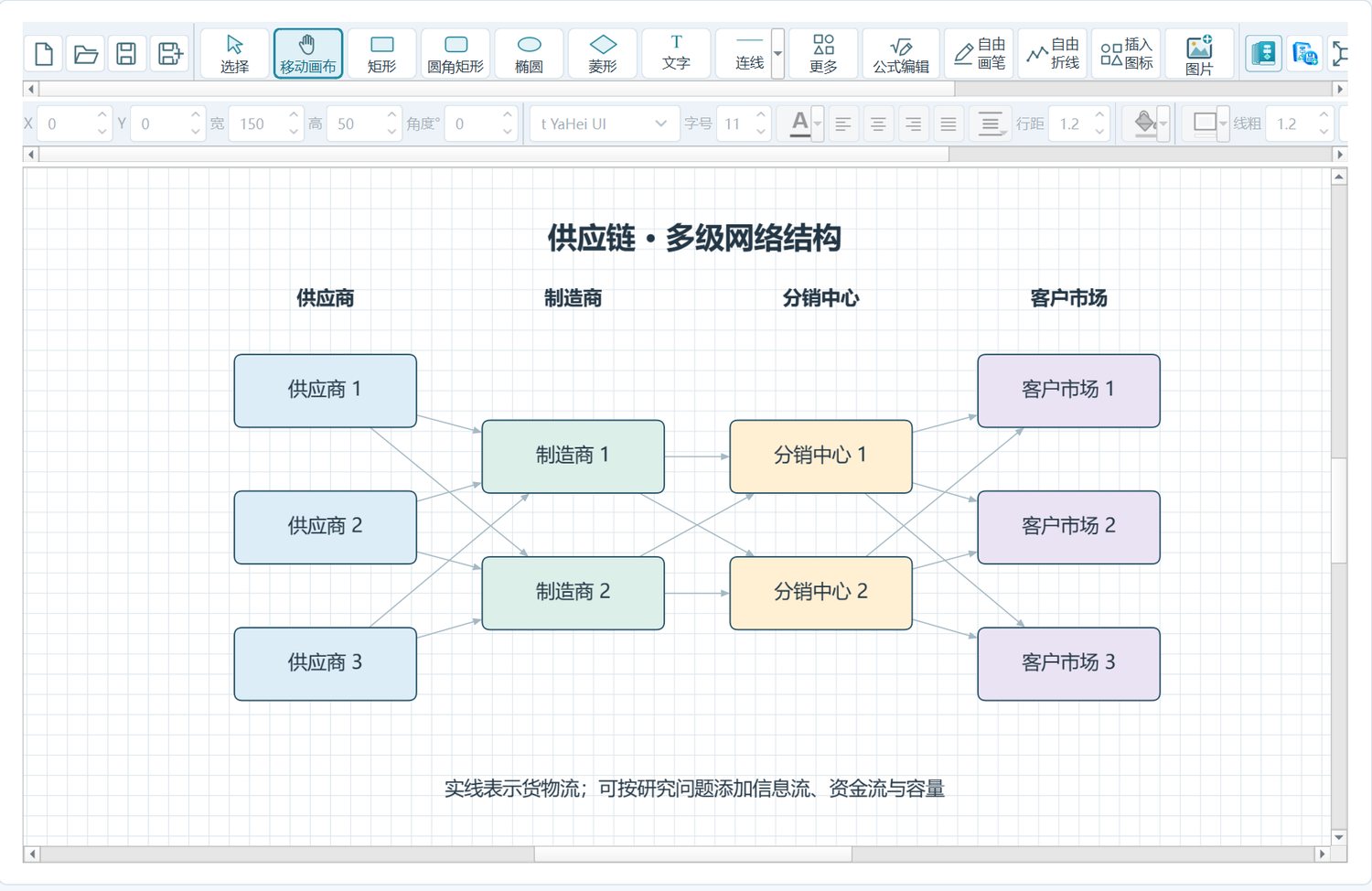1372x891 pixels.
Task: Click the save floppy disk icon
Action: coord(127,54)
